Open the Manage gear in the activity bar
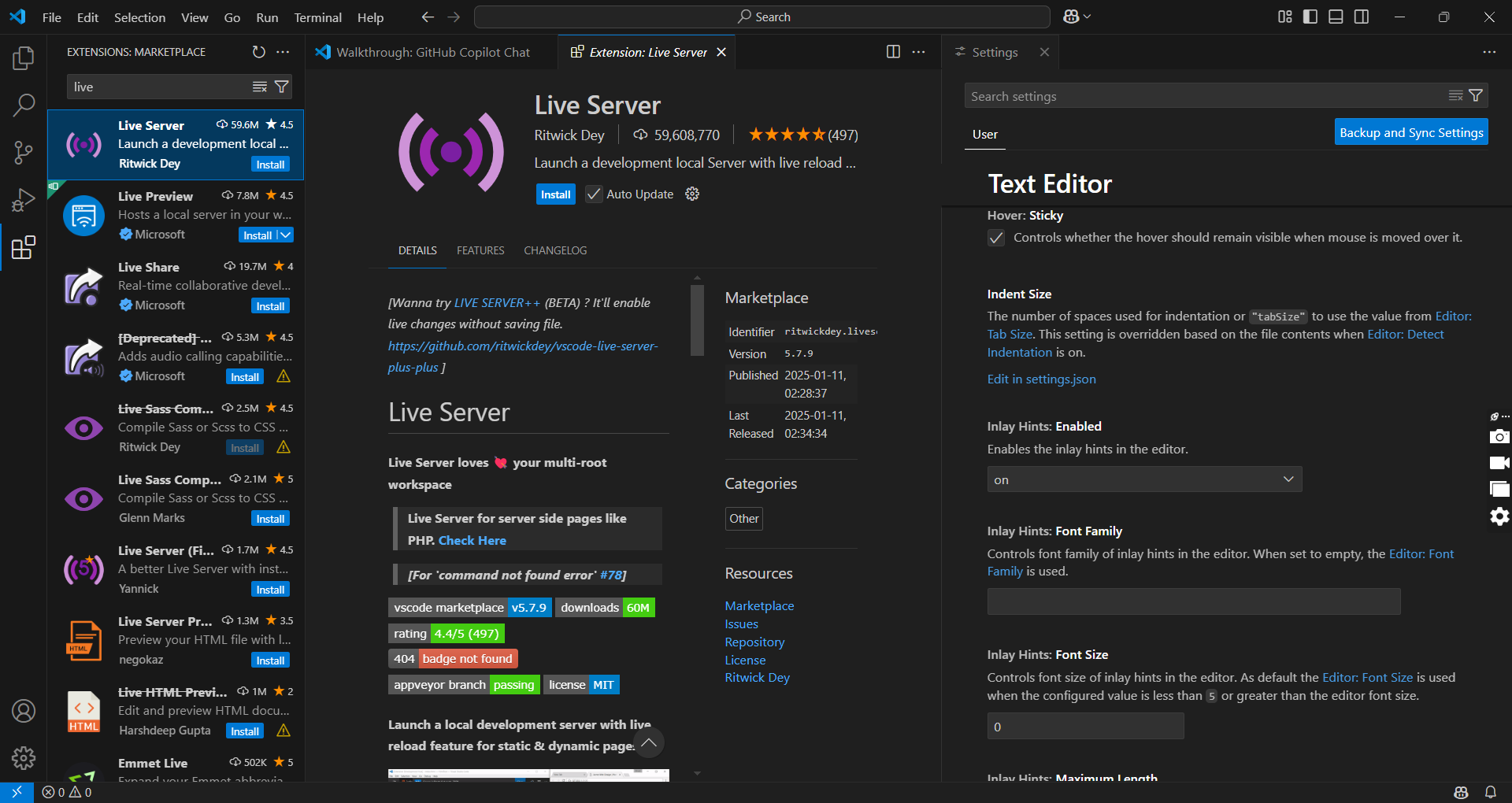The height and width of the screenshot is (803, 1512). click(24, 758)
